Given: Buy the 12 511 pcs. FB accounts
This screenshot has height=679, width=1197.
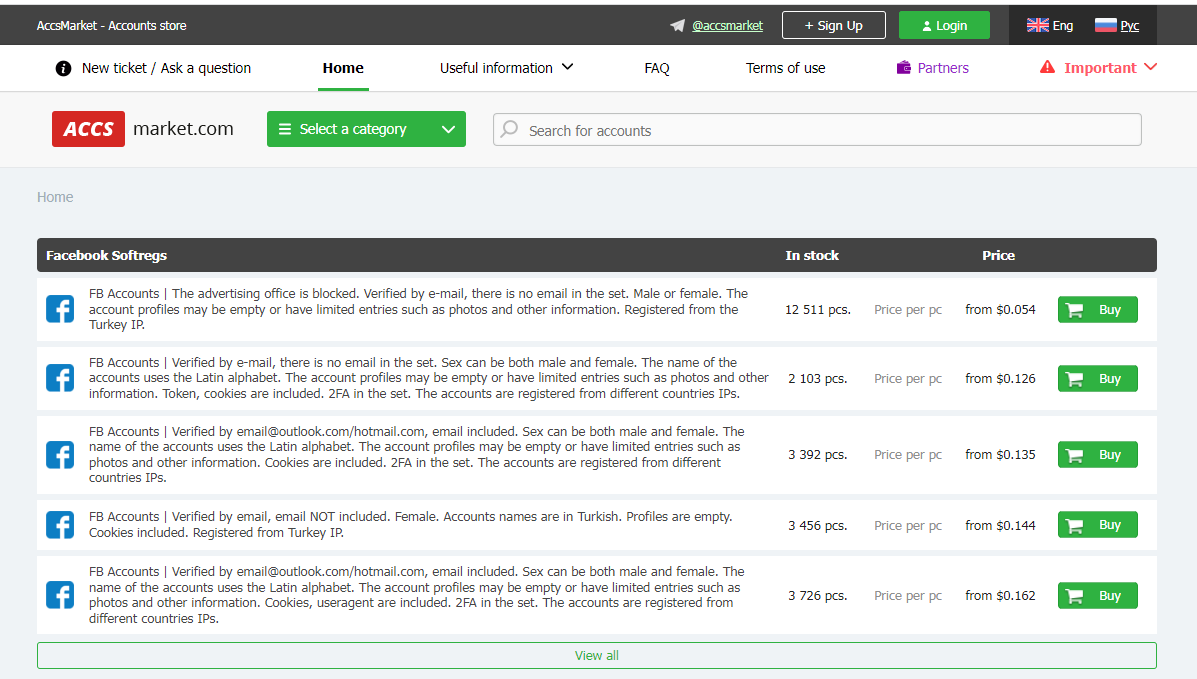Looking at the screenshot, I should point(1098,309).
